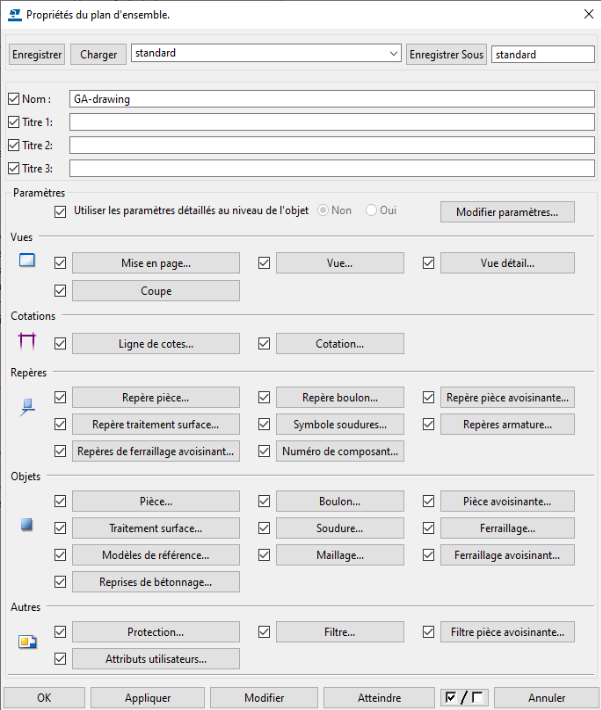Close the Propriétés du plan d'ensemble dialog
601x710 pixels.
(x=585, y=13)
